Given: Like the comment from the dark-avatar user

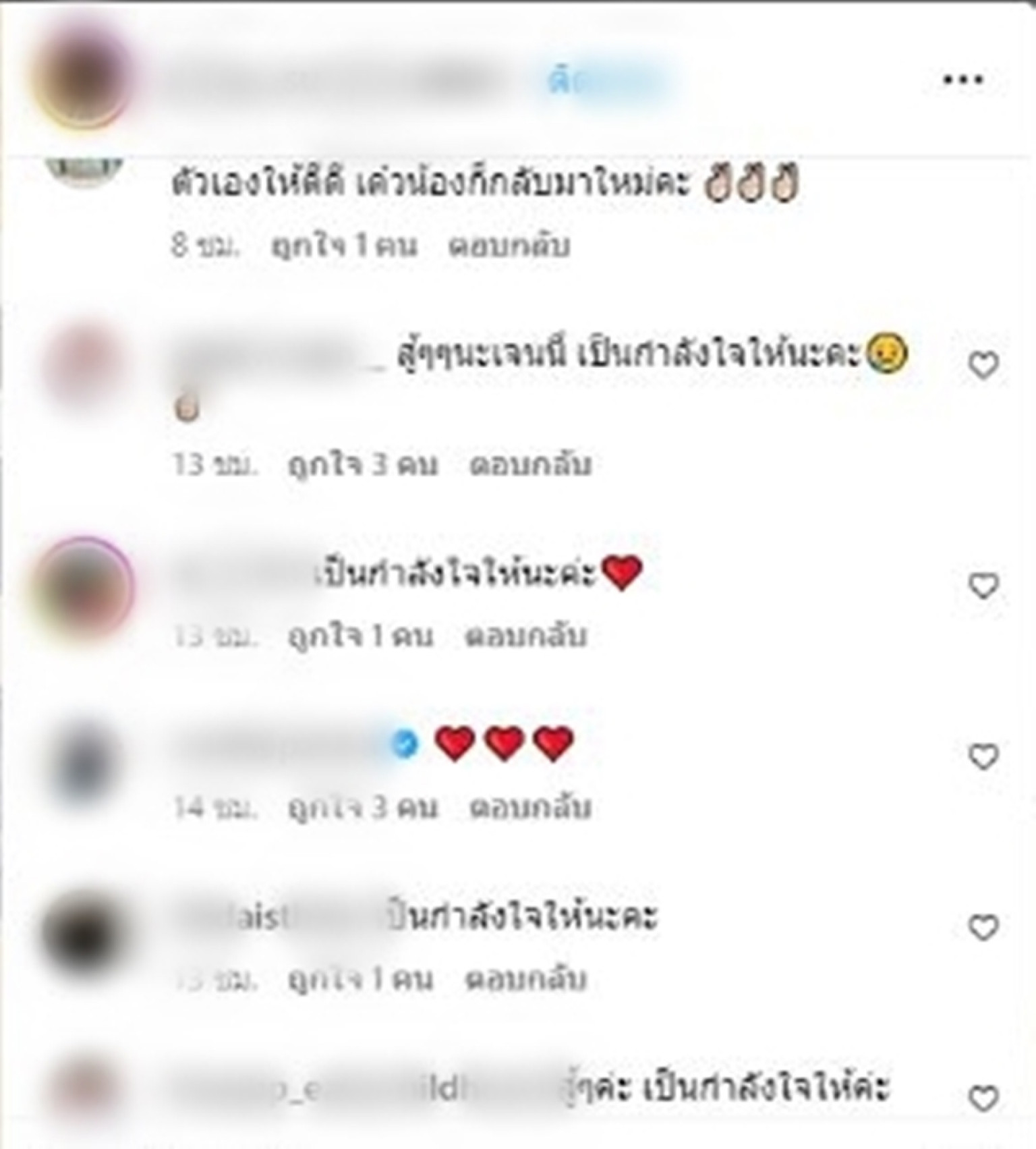Looking at the screenshot, I should (983, 928).
